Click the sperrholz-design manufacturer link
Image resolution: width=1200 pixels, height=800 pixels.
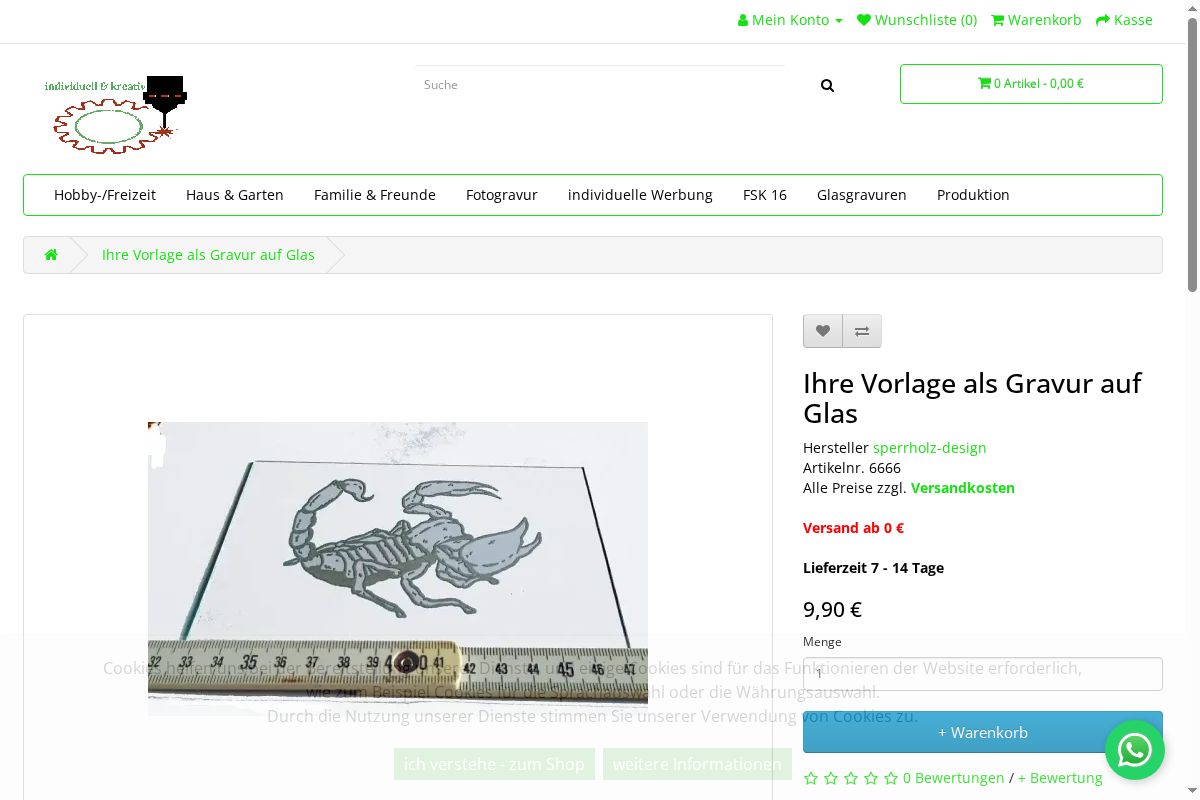(x=929, y=448)
